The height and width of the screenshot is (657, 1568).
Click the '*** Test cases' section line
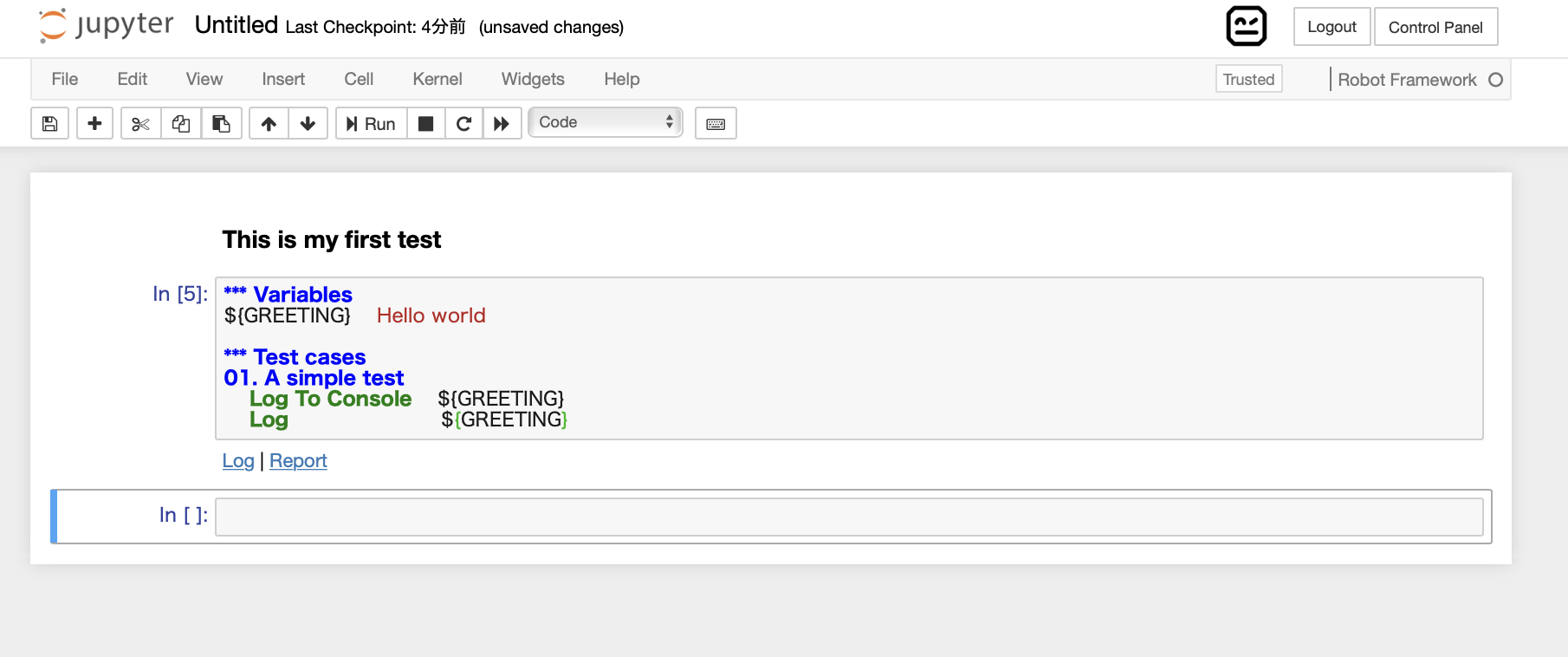tap(295, 357)
